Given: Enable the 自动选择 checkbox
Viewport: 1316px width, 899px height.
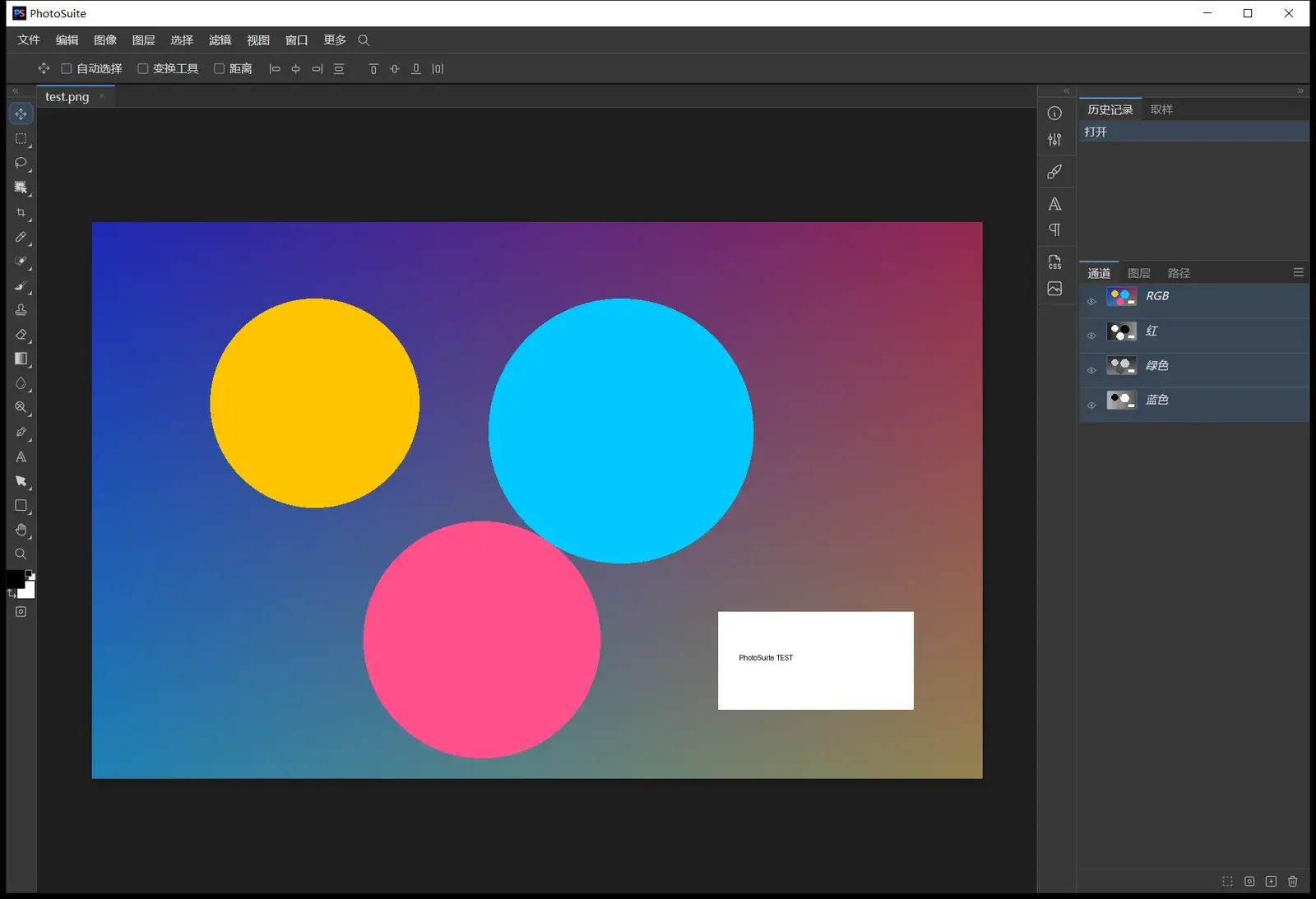Looking at the screenshot, I should (67, 69).
